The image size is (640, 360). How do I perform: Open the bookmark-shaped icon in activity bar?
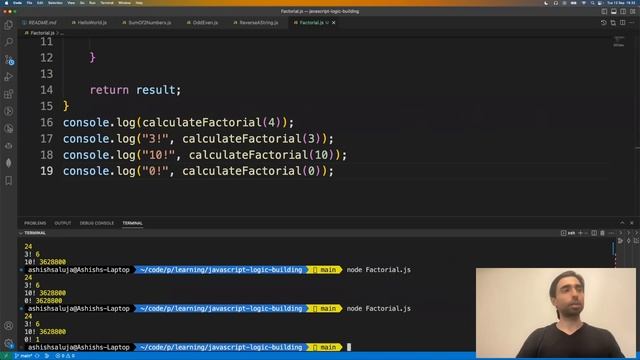(9, 180)
